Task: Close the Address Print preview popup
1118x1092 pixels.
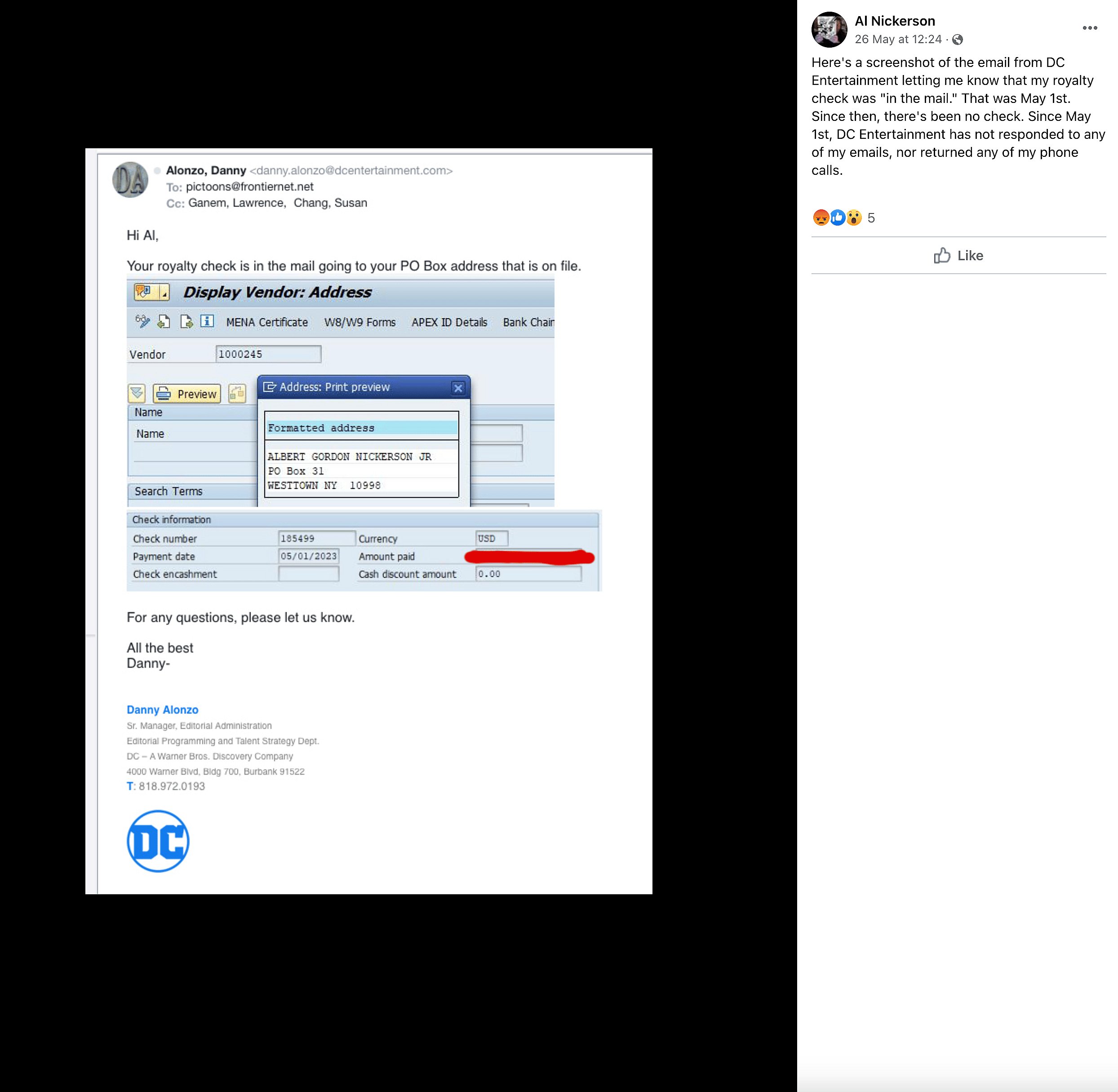Action: coord(458,388)
